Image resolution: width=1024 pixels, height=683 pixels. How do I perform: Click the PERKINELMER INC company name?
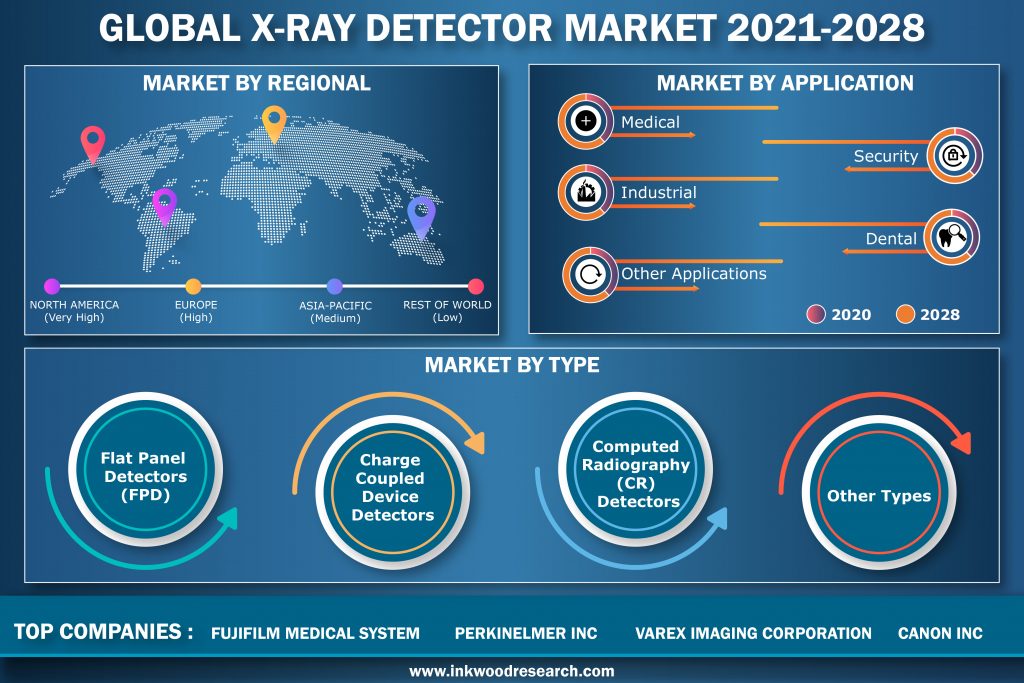coord(526,633)
